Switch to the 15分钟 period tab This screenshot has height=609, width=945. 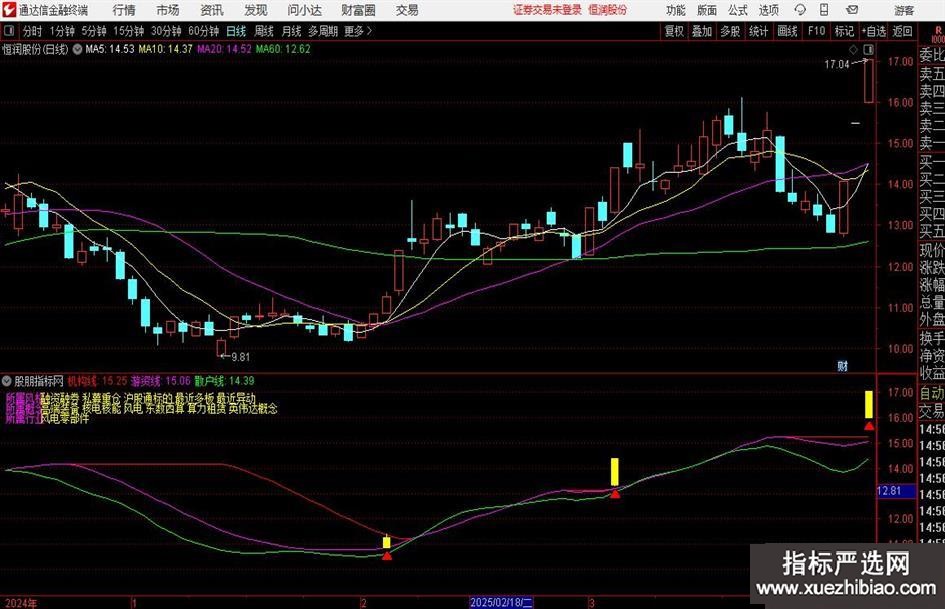[128, 31]
